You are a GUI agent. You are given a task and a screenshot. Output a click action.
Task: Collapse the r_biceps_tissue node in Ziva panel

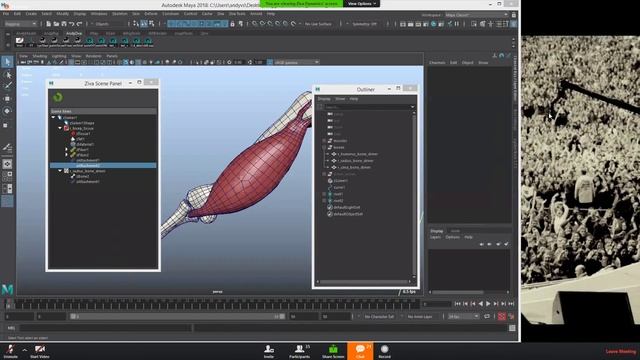point(60,128)
